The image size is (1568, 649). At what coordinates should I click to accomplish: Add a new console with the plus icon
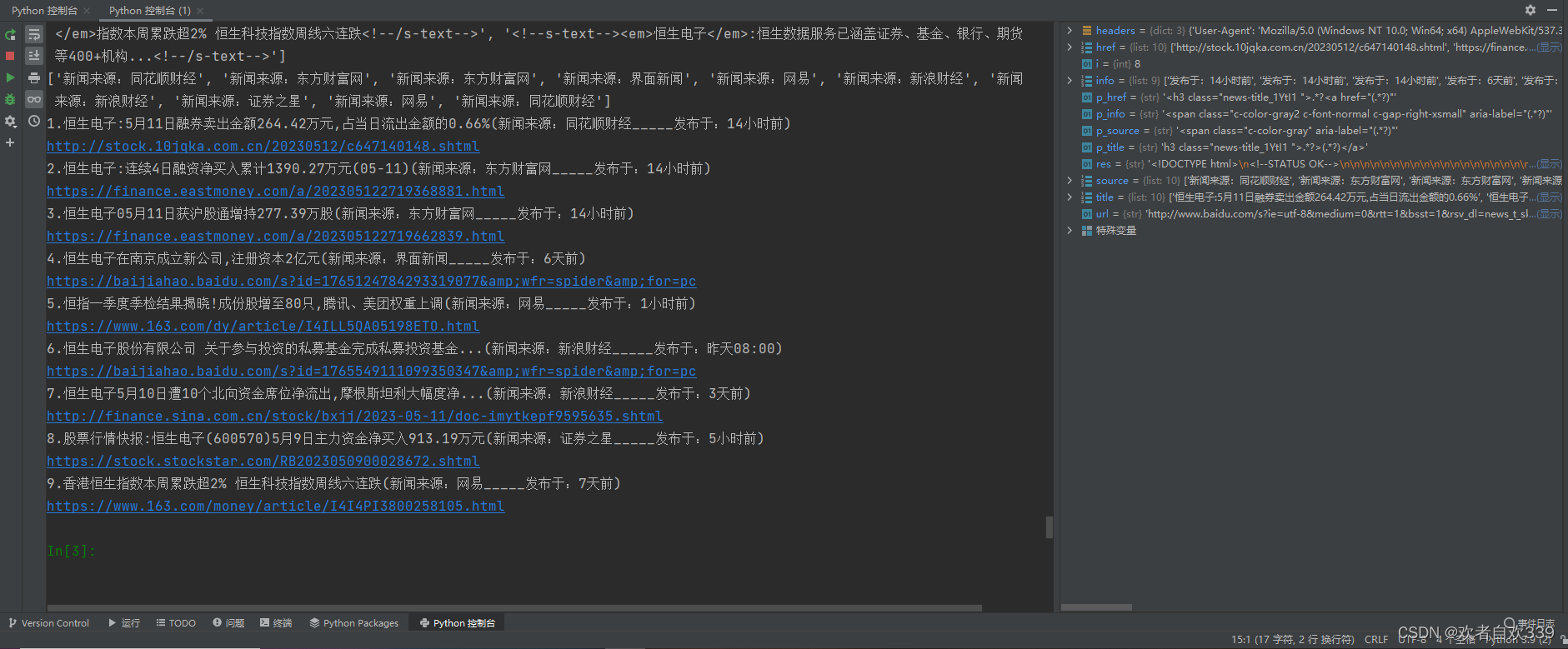10,142
